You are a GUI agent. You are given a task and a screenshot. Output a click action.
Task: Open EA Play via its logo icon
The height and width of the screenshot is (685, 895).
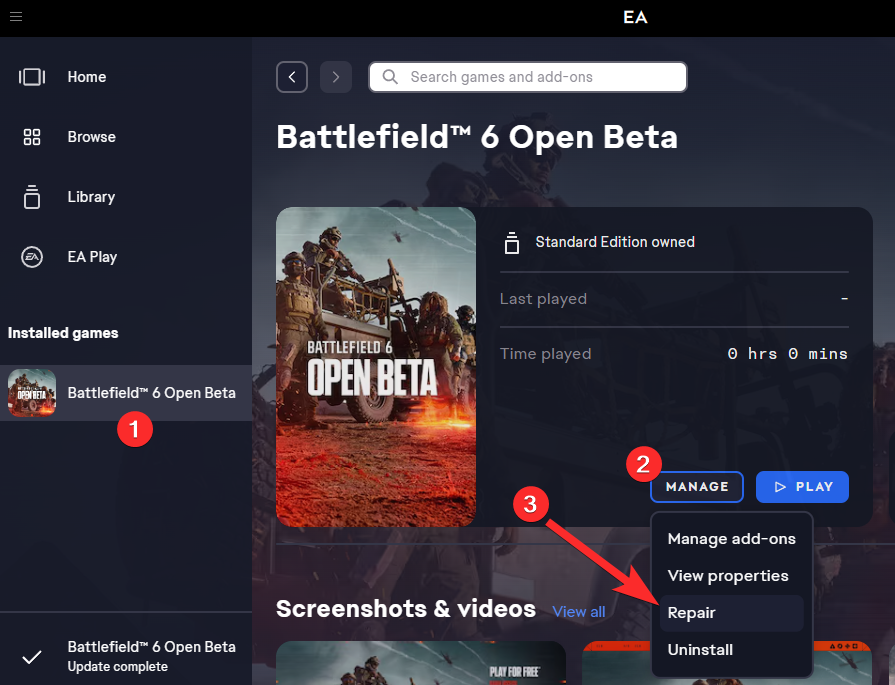[x=32, y=257]
